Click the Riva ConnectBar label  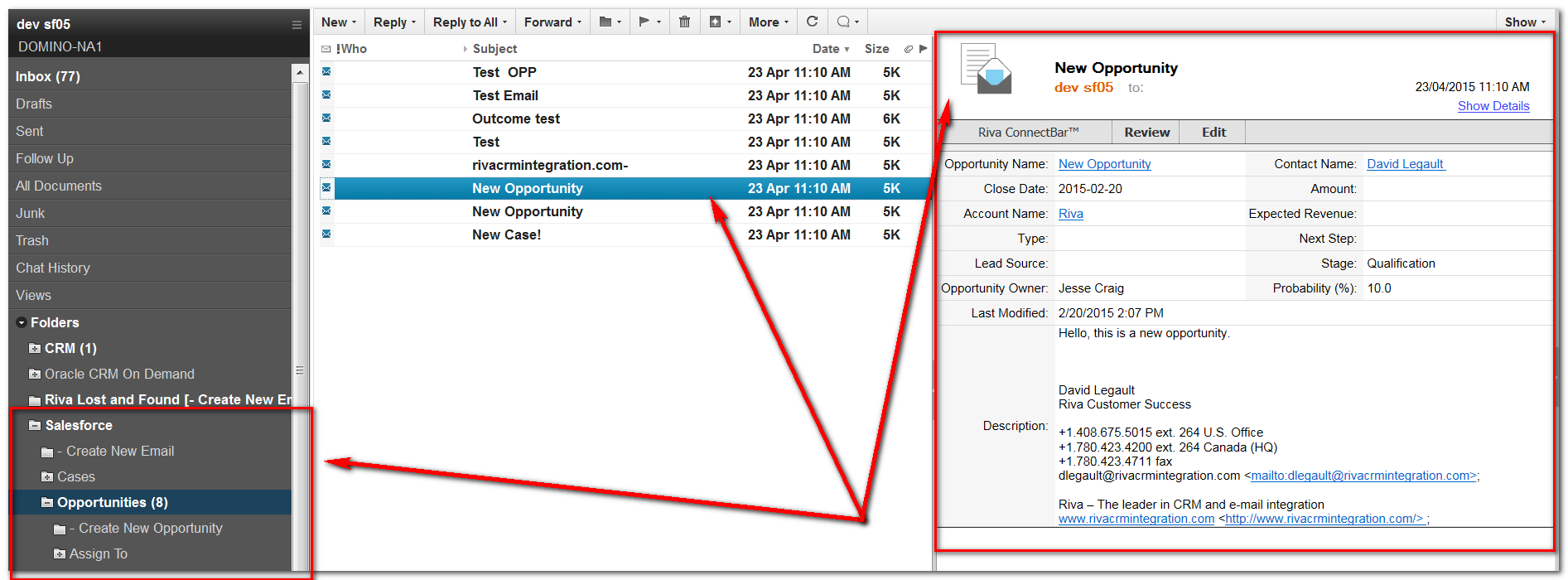[x=1028, y=133]
